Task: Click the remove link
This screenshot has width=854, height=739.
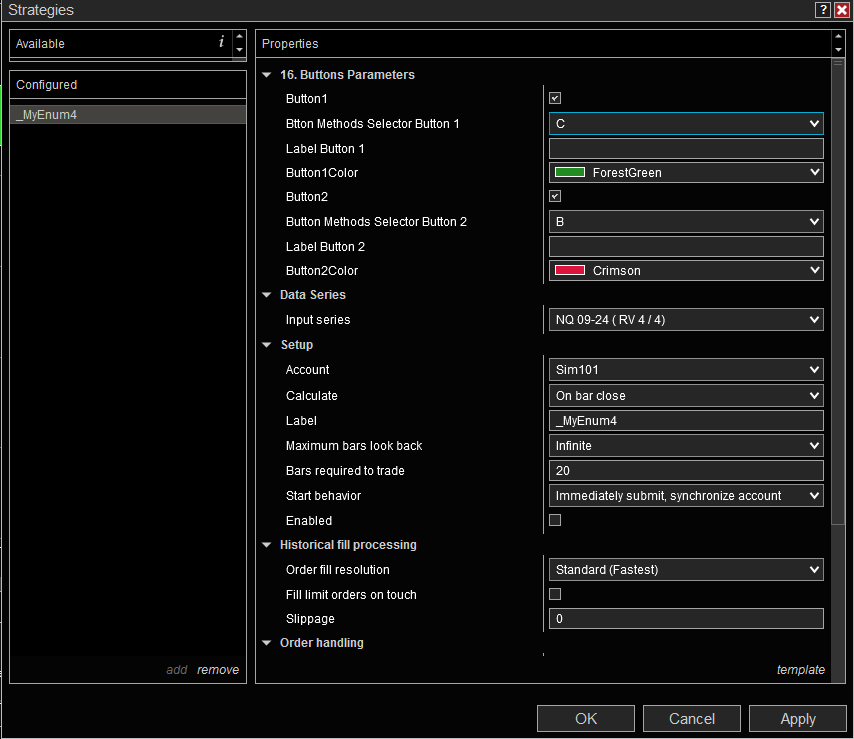Action: click(218, 670)
